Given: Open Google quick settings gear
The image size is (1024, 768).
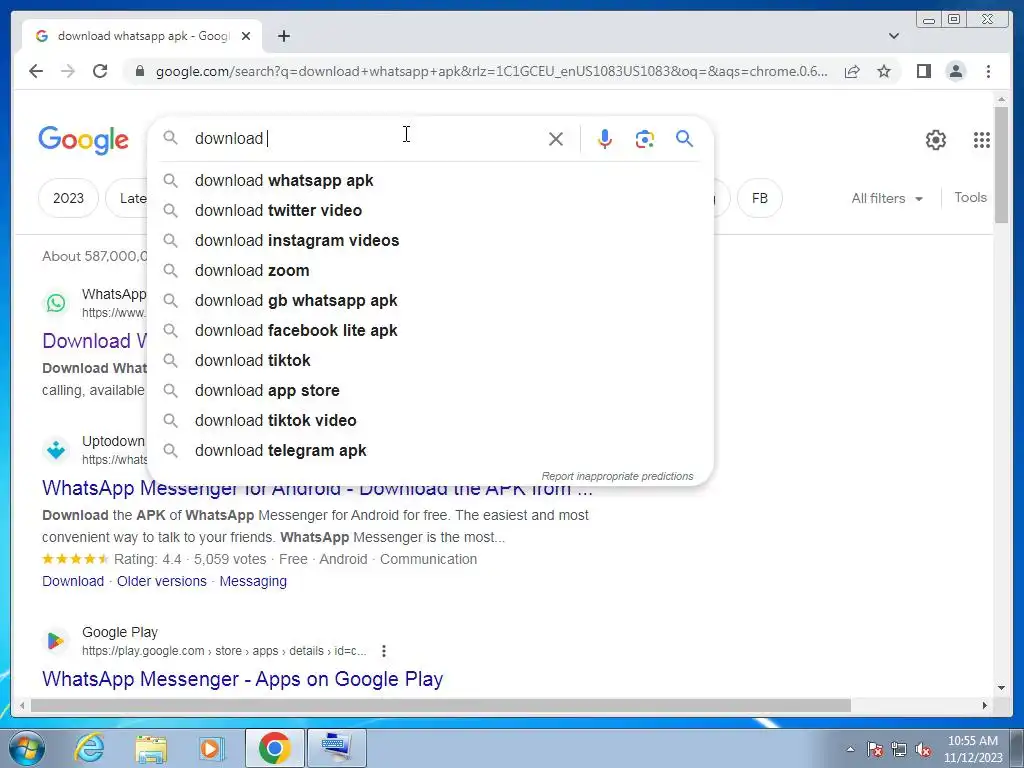Looking at the screenshot, I should (x=936, y=140).
